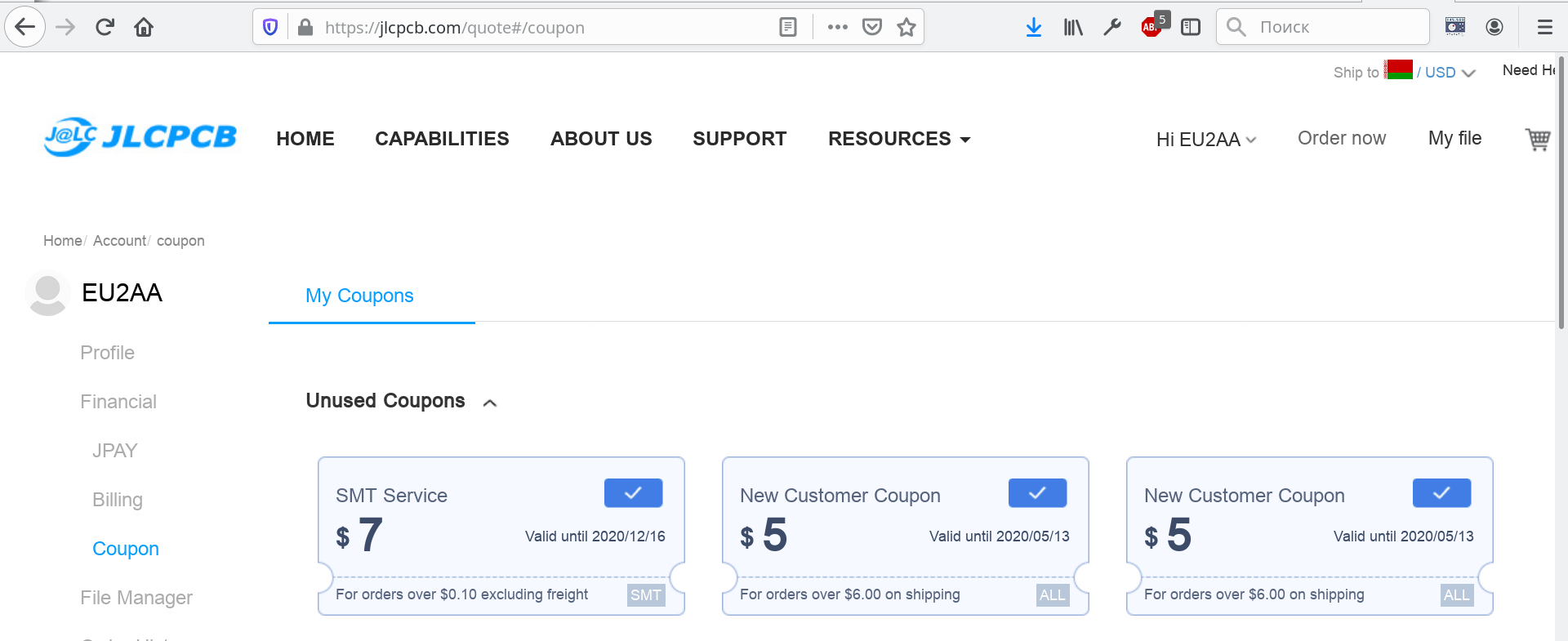Viewport: 1568px width, 641px height.
Task: Open the shopping cart icon
Action: coord(1538,140)
